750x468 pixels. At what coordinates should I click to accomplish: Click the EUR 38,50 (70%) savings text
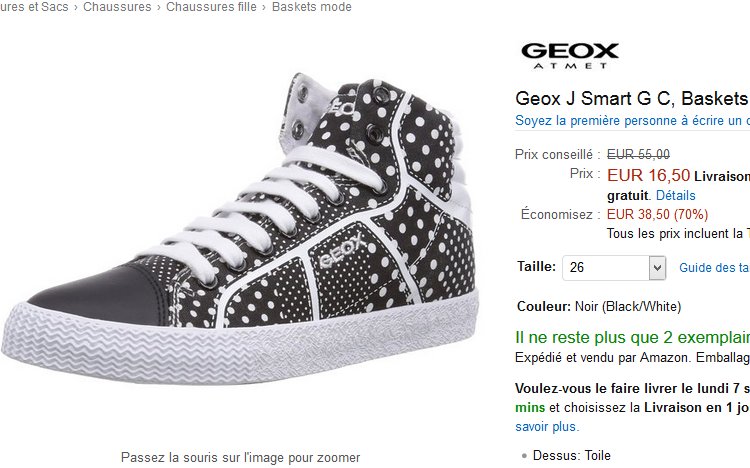tap(657, 214)
